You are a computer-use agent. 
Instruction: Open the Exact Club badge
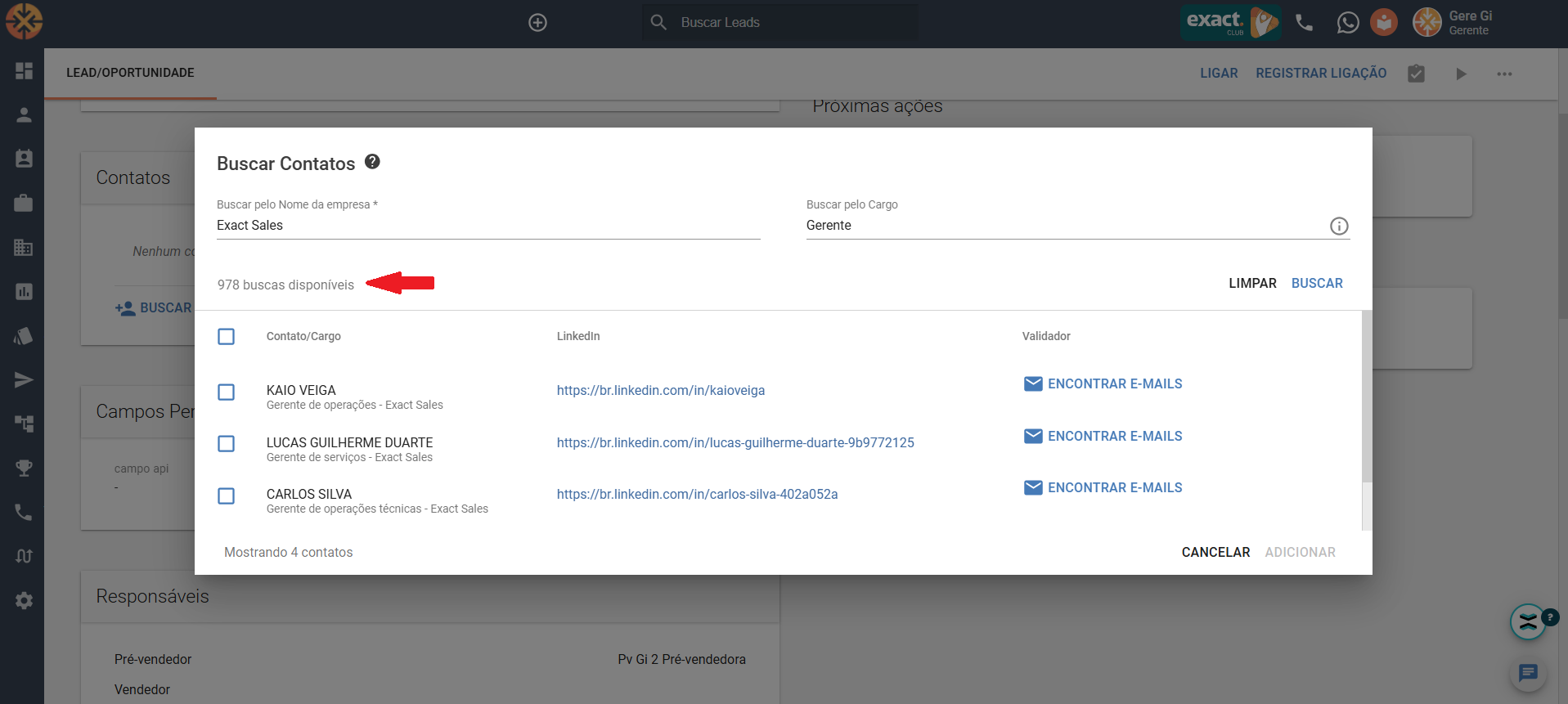[x=1230, y=22]
